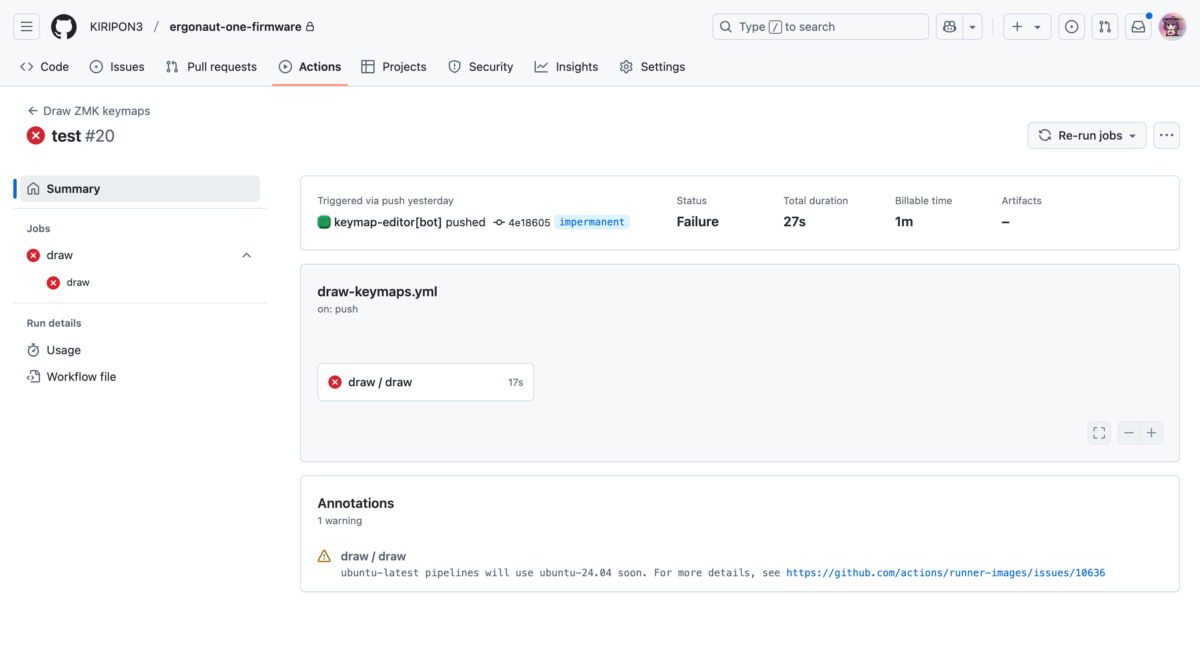Open the Copilot chat icon
This screenshot has width=1200, height=645.
[949, 27]
